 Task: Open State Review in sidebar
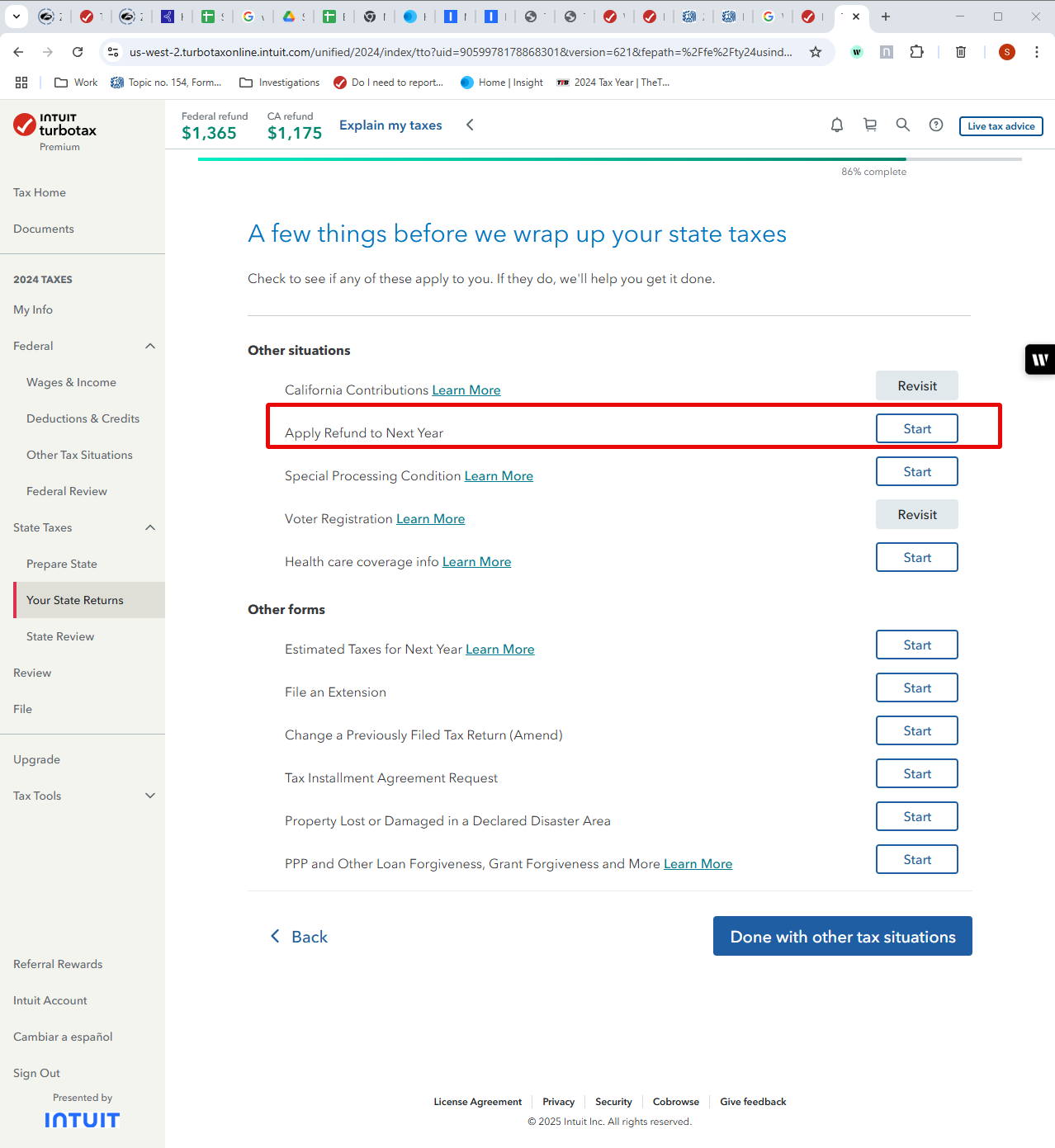pyautogui.click(x=60, y=636)
